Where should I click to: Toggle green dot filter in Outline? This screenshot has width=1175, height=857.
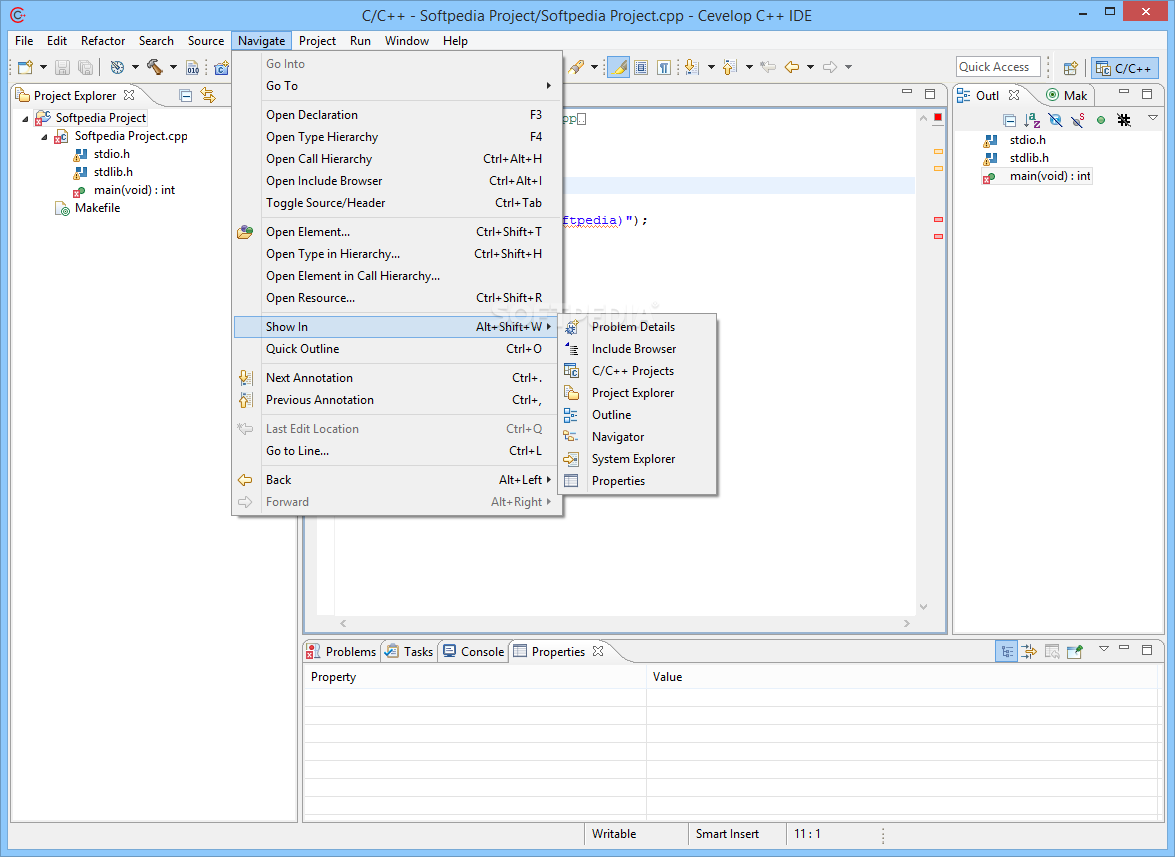pyautogui.click(x=1101, y=120)
